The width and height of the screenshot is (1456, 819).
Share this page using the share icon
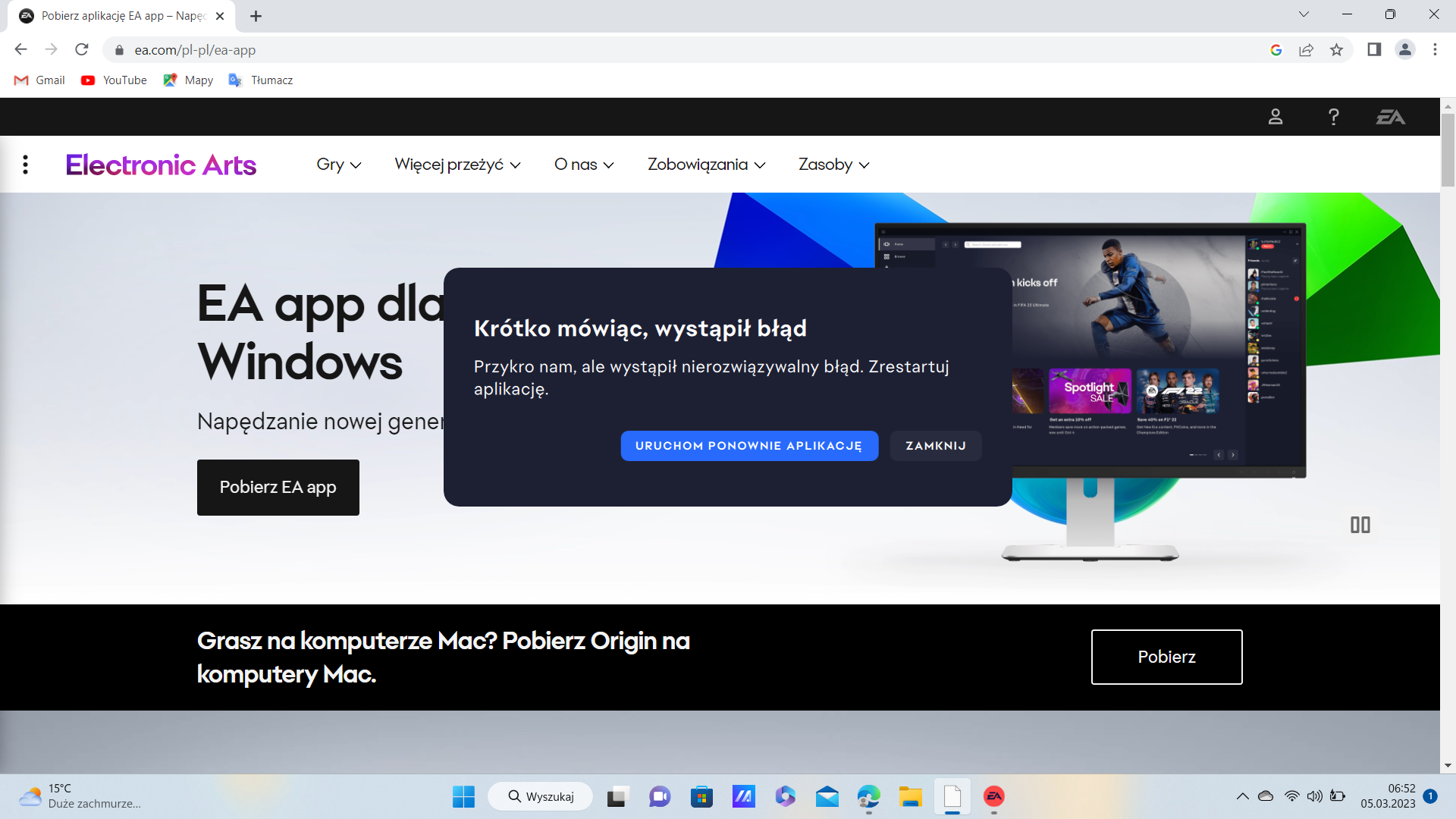(1306, 50)
